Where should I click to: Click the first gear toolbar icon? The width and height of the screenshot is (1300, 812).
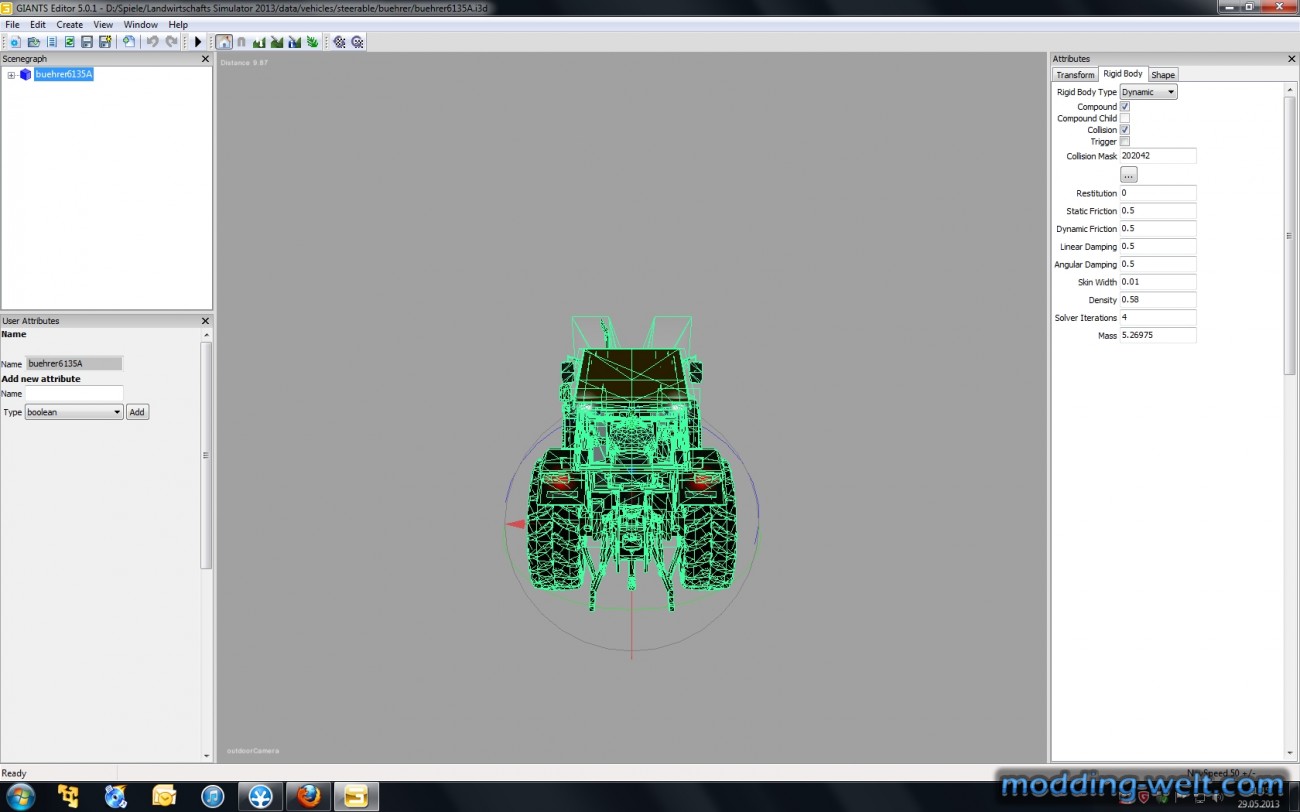[339, 42]
